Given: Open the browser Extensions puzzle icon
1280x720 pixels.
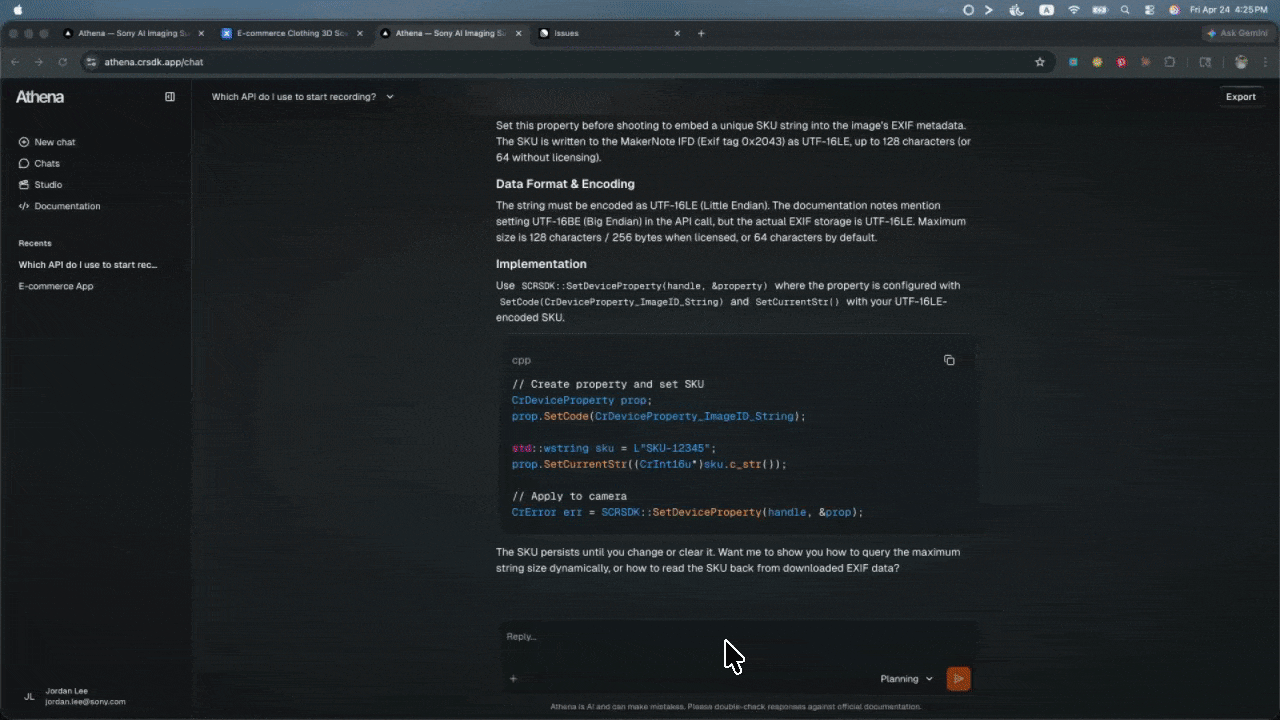Looking at the screenshot, I should tap(1170, 62).
